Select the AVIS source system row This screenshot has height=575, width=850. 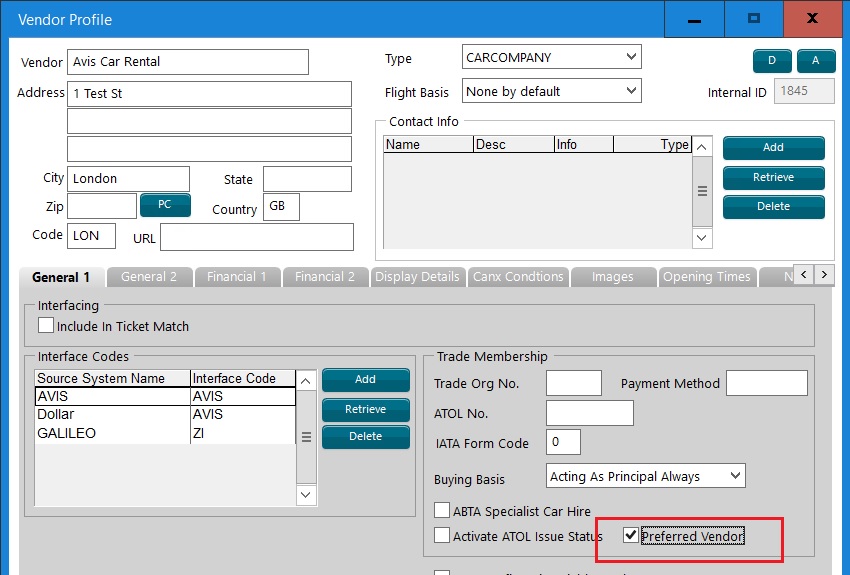pyautogui.click(x=165, y=397)
